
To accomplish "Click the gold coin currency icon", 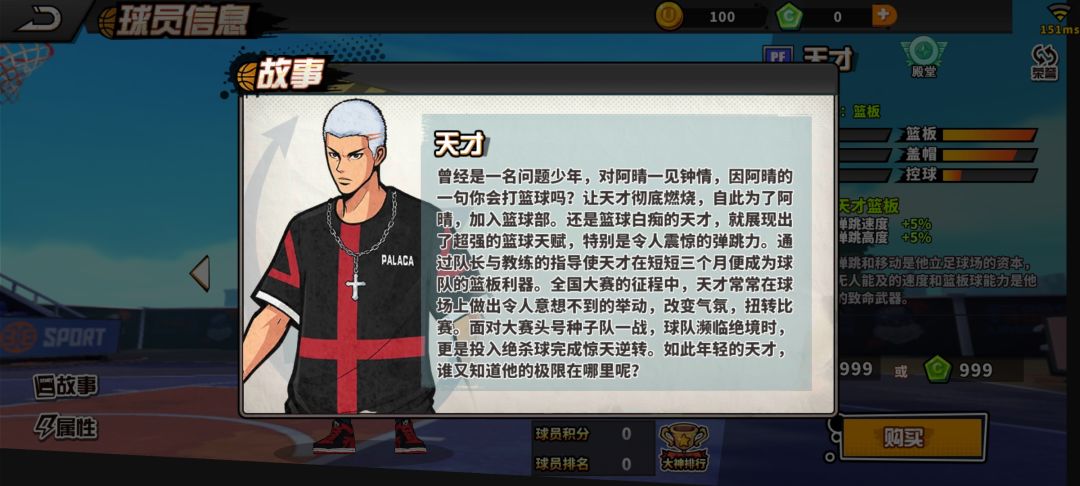I will click(668, 16).
